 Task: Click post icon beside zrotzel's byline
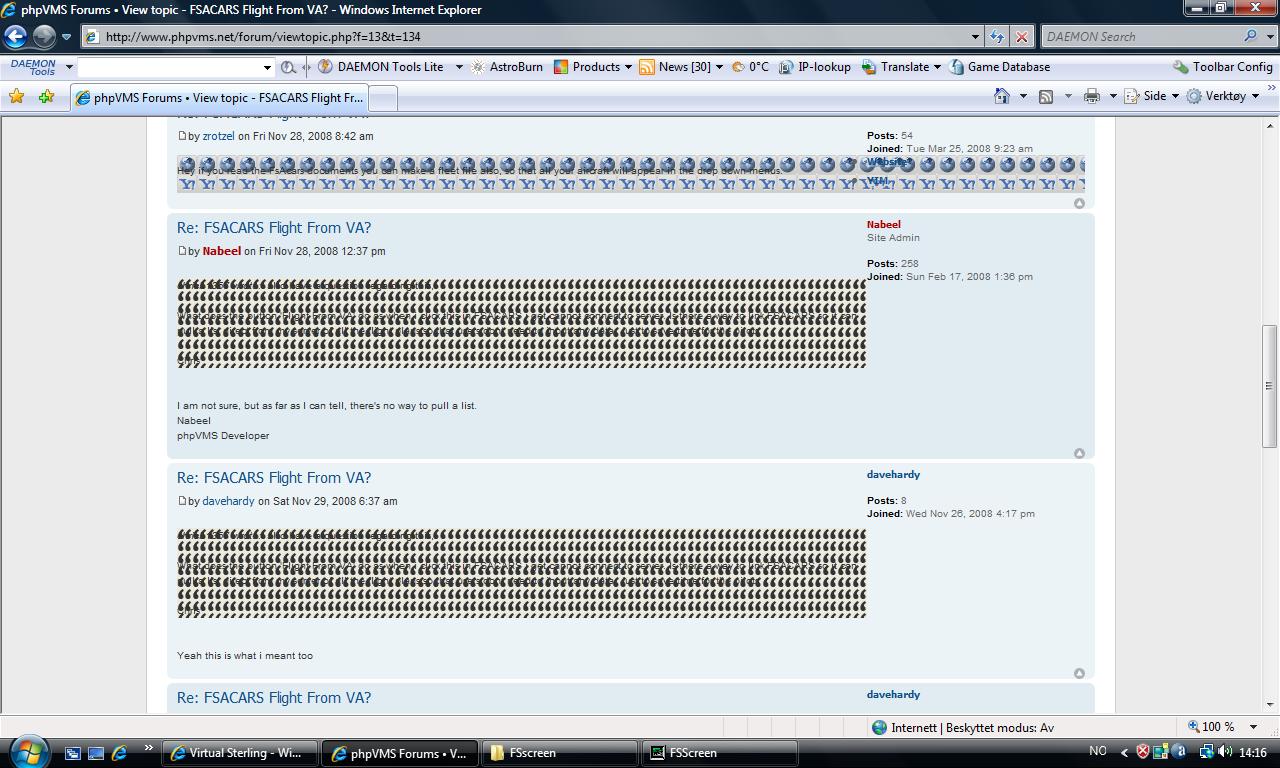pos(182,136)
